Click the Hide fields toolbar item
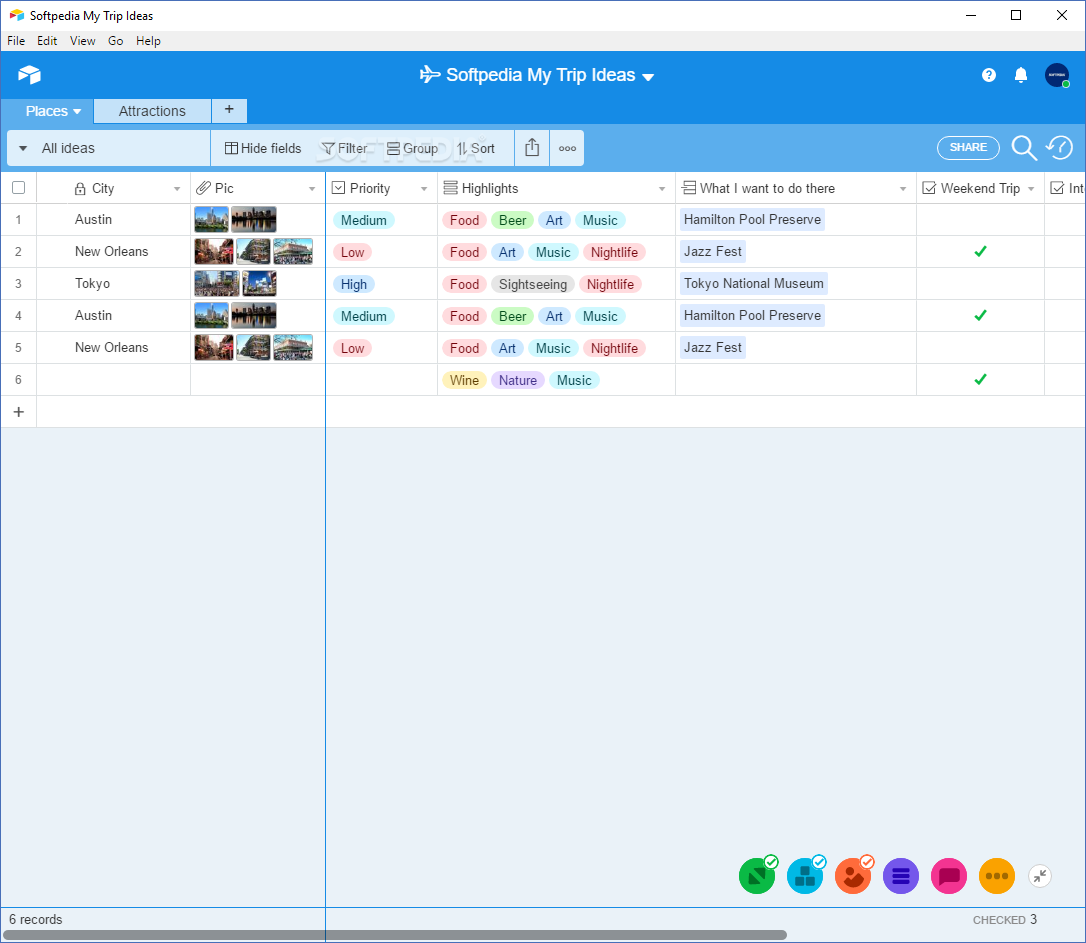The image size is (1086, 943). click(x=263, y=148)
